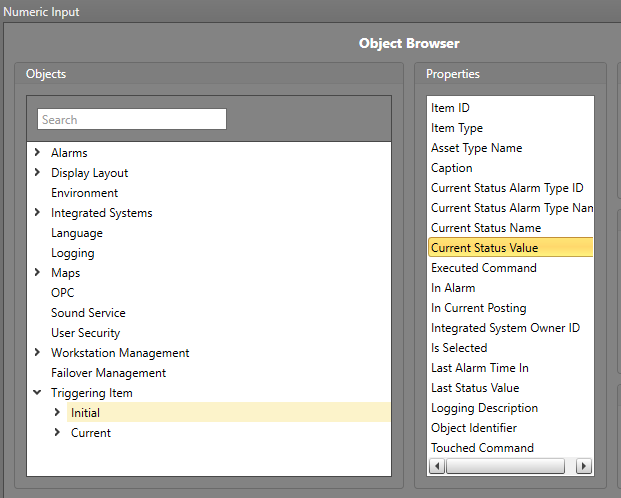Expand the Initial sub-node arrow
Viewport: 621px width, 498px height.
click(57, 413)
